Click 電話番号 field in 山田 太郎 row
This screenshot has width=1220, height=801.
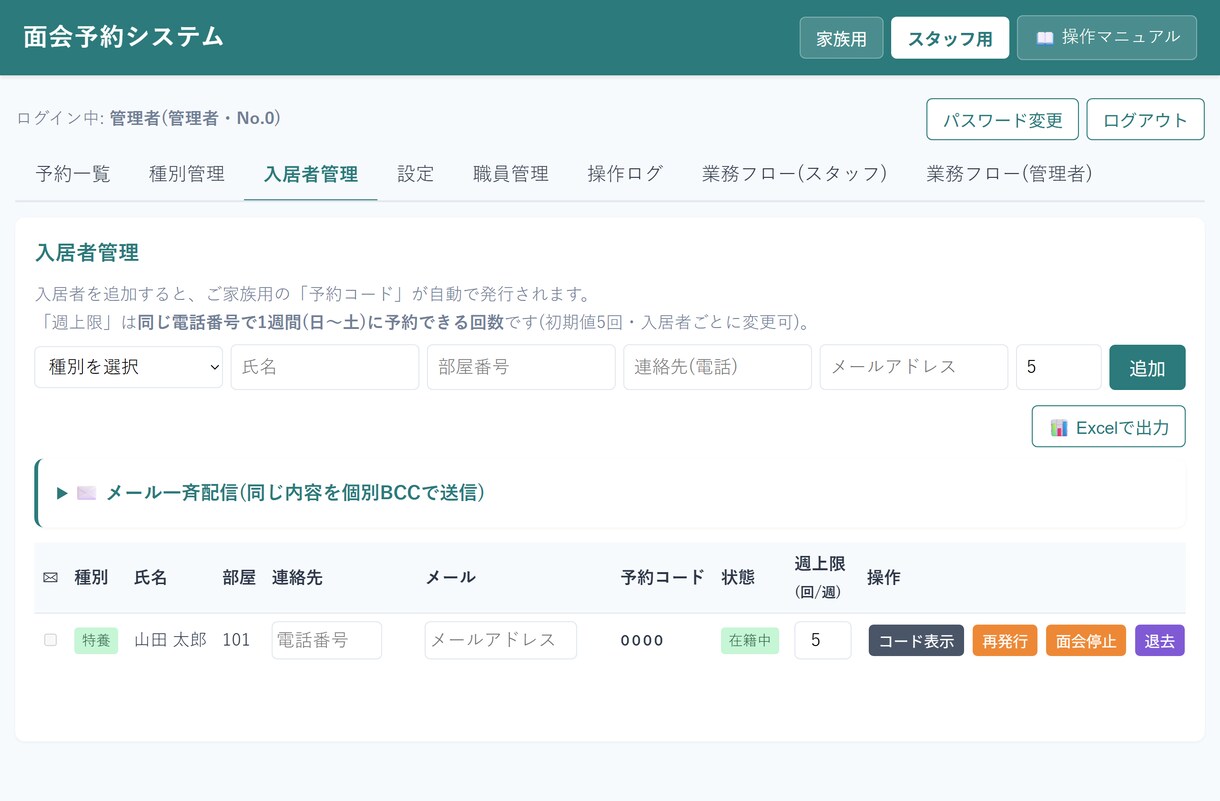coord(327,640)
